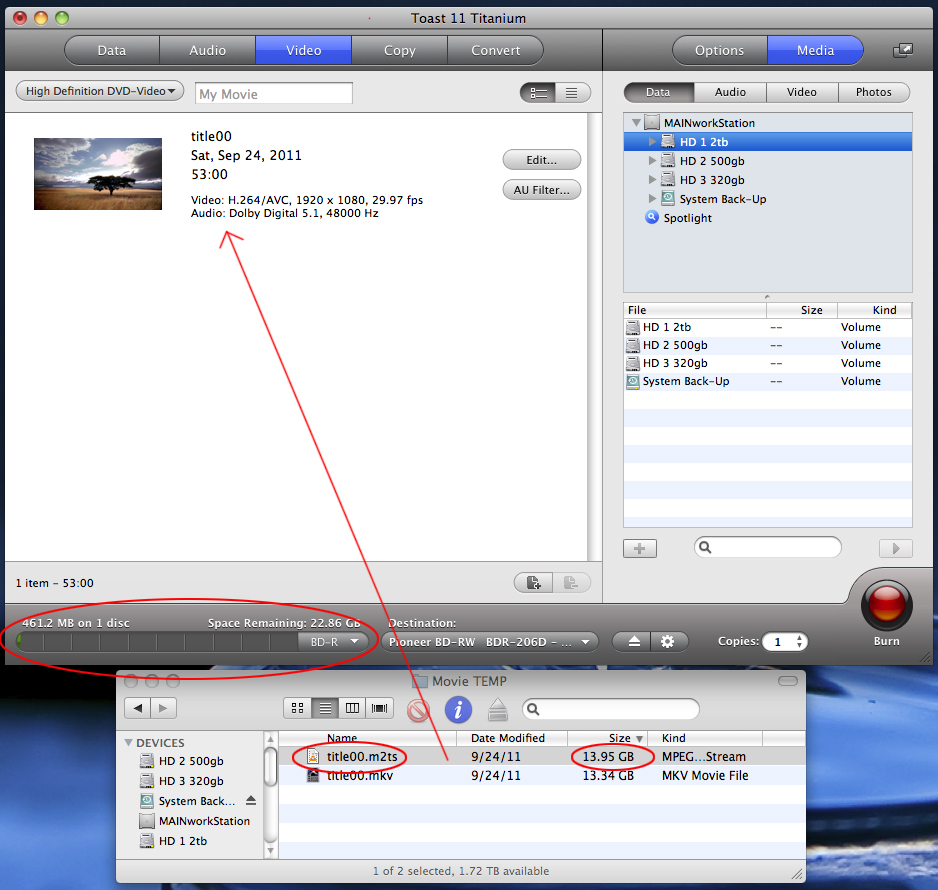938x890 pixels.
Task: Click the plus button under Media browser
Action: (x=639, y=548)
